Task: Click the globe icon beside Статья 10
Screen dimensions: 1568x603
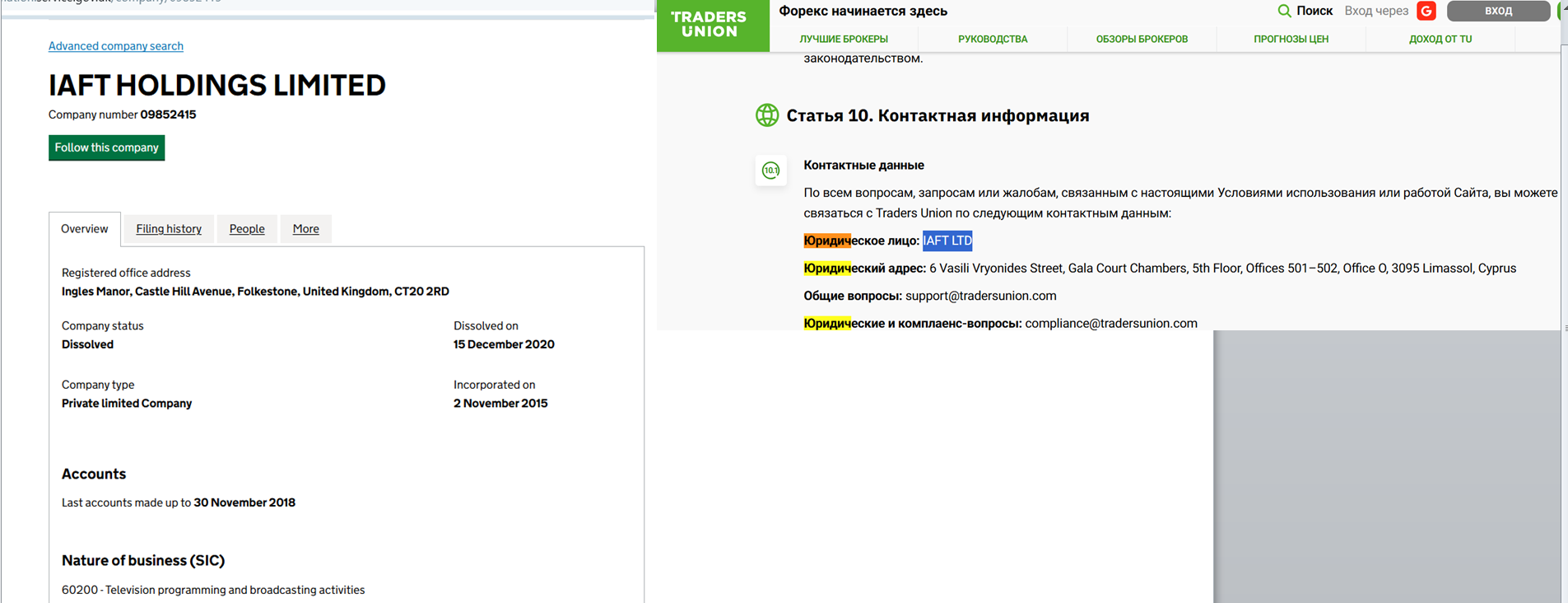Action: click(767, 115)
